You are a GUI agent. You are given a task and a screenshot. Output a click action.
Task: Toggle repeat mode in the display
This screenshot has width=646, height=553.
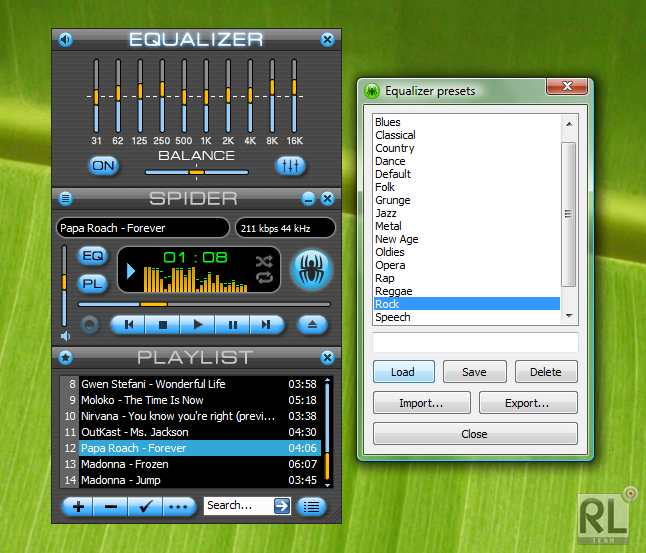(264, 279)
